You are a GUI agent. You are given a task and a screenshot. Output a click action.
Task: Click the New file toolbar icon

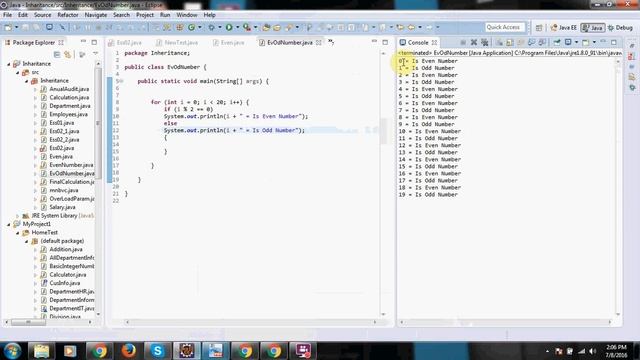[8, 27]
